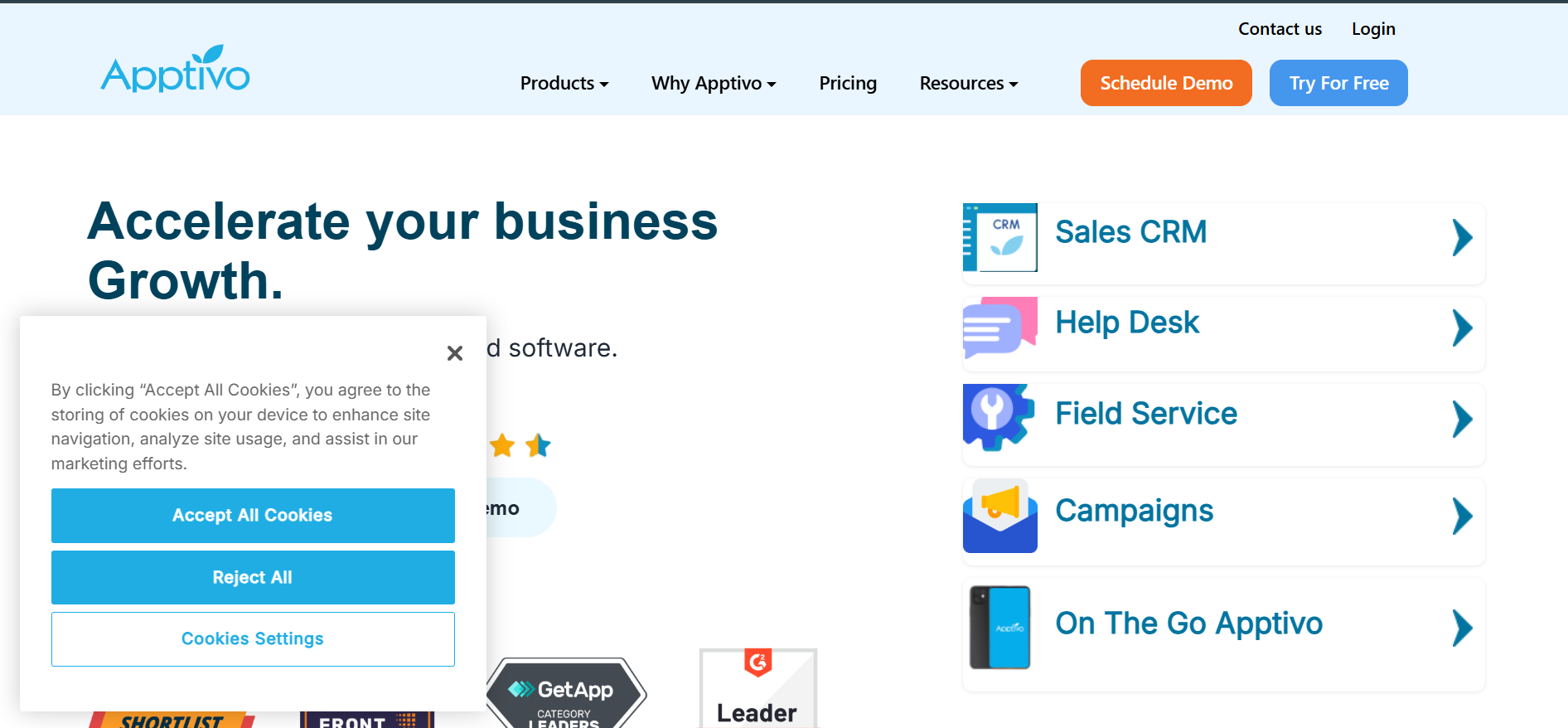1568x728 pixels.
Task: Click the half-filled rating star
Action: [x=539, y=445]
